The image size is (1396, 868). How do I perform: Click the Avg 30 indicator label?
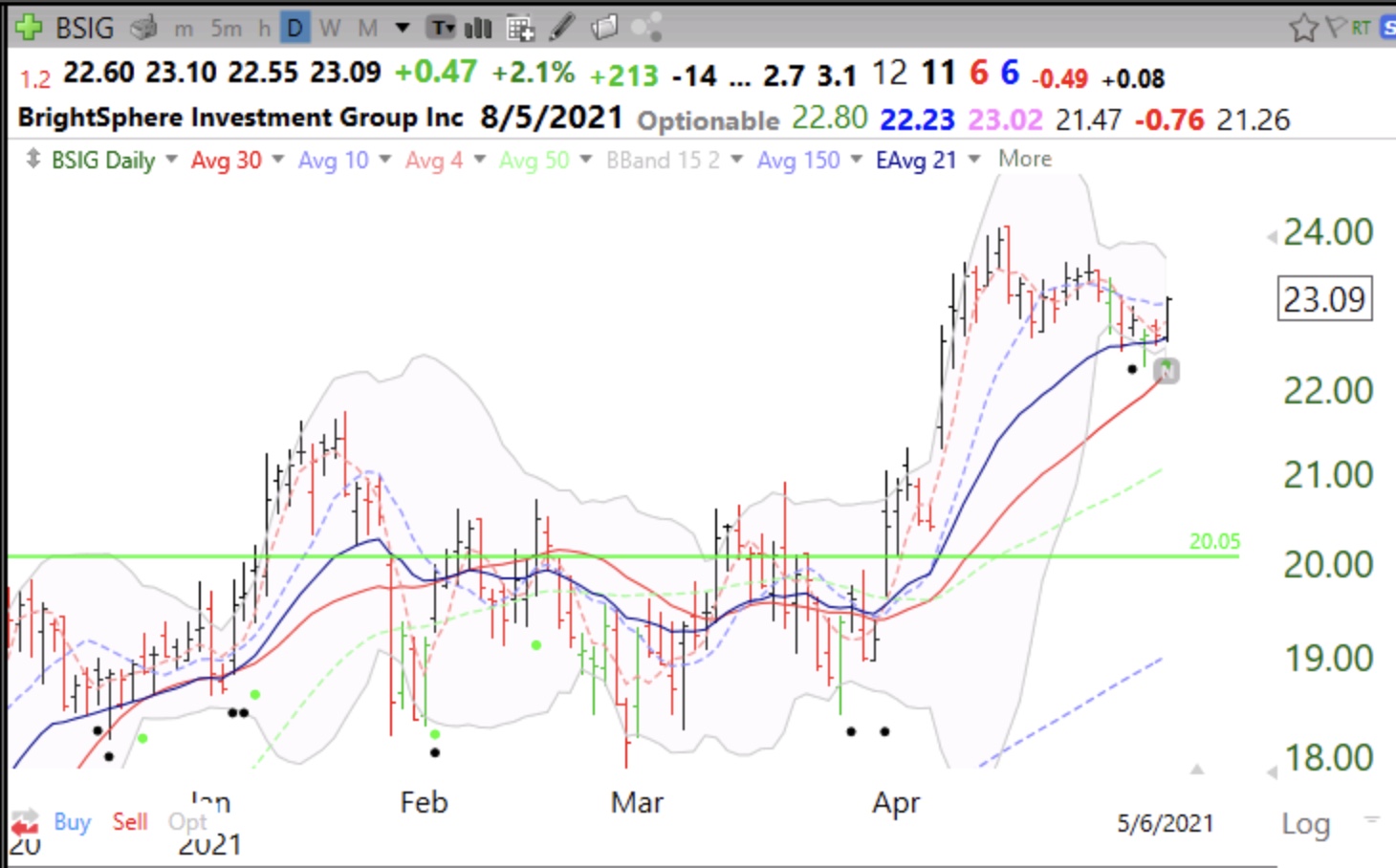(x=227, y=160)
